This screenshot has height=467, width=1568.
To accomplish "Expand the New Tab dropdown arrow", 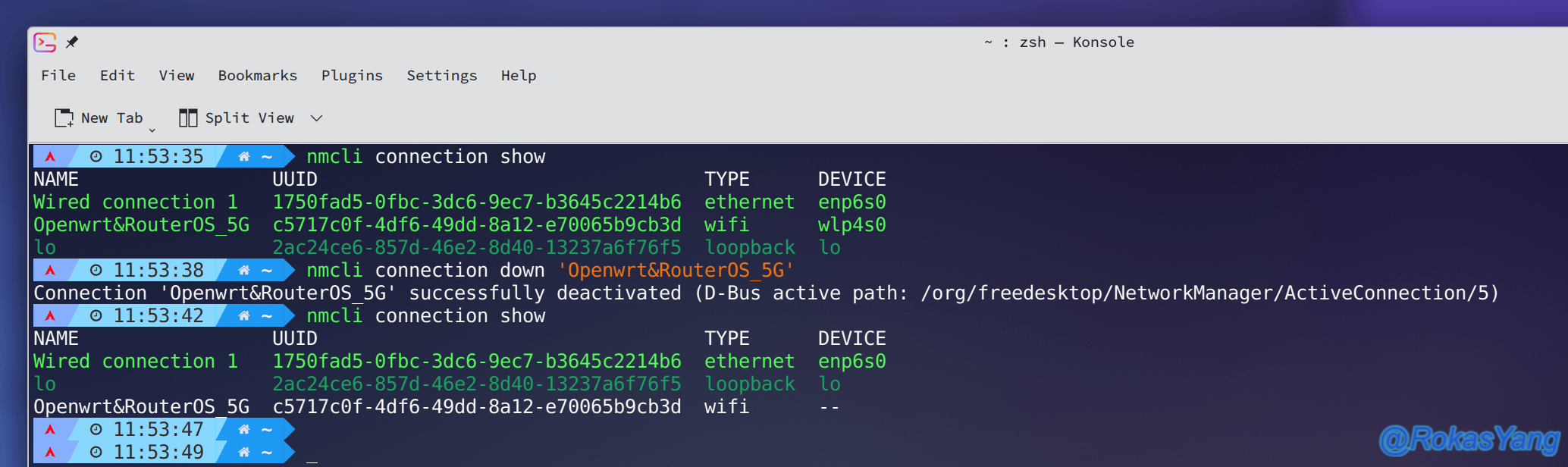I will tap(152, 130).
